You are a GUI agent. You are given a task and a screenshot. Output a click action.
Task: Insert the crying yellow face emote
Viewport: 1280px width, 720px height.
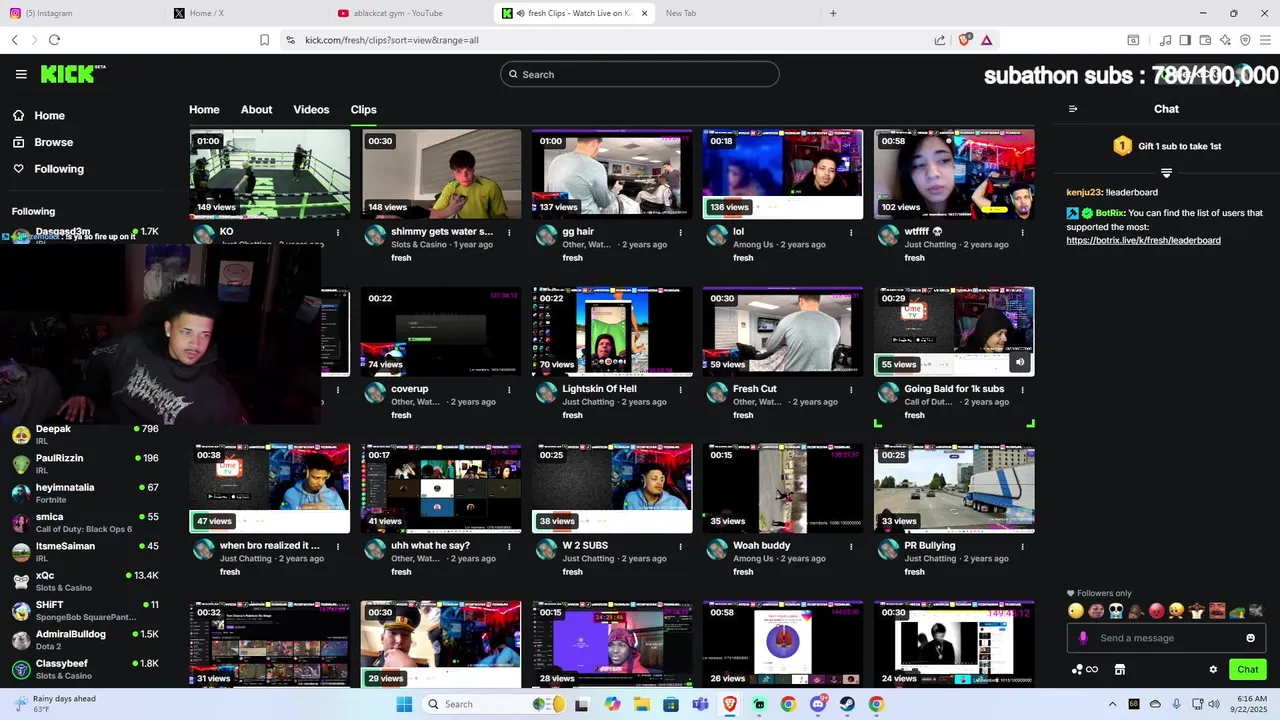(x=1176, y=611)
